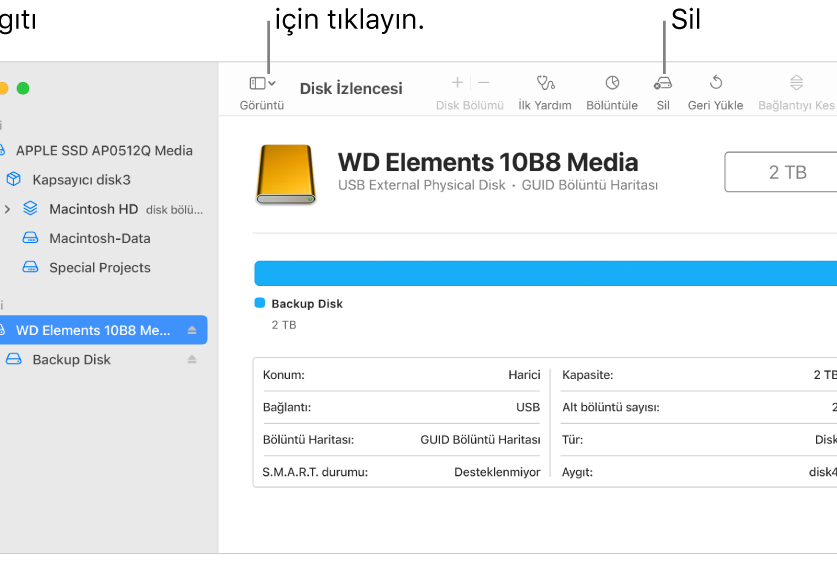Click the add volume plus icon
The height and width of the screenshot is (579, 837).
[457, 83]
